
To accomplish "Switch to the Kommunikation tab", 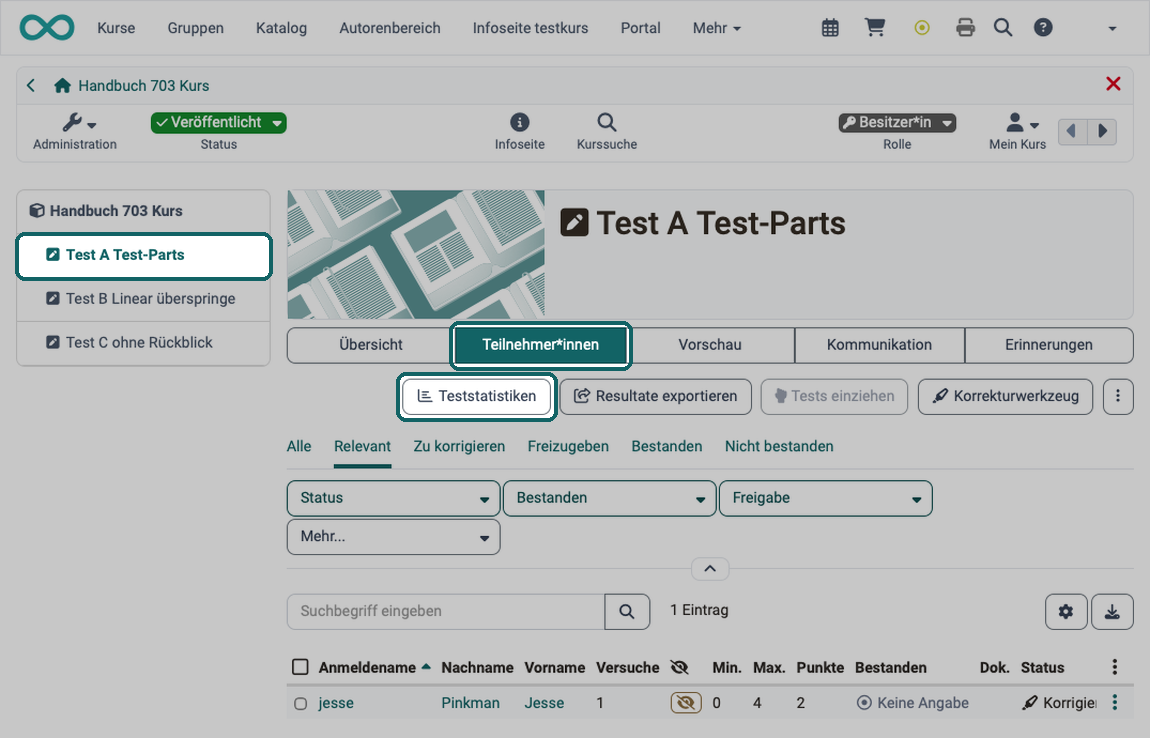I will click(879, 345).
